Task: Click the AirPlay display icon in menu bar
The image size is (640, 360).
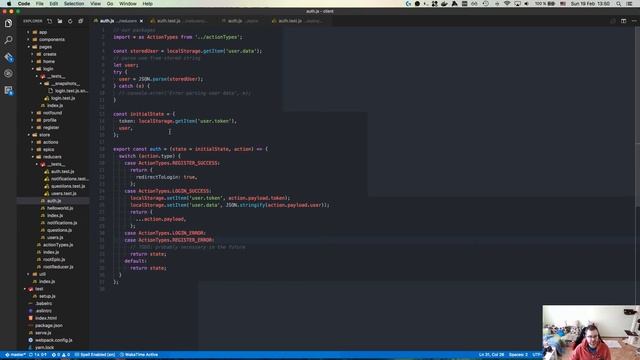Action: [x=517, y=4]
